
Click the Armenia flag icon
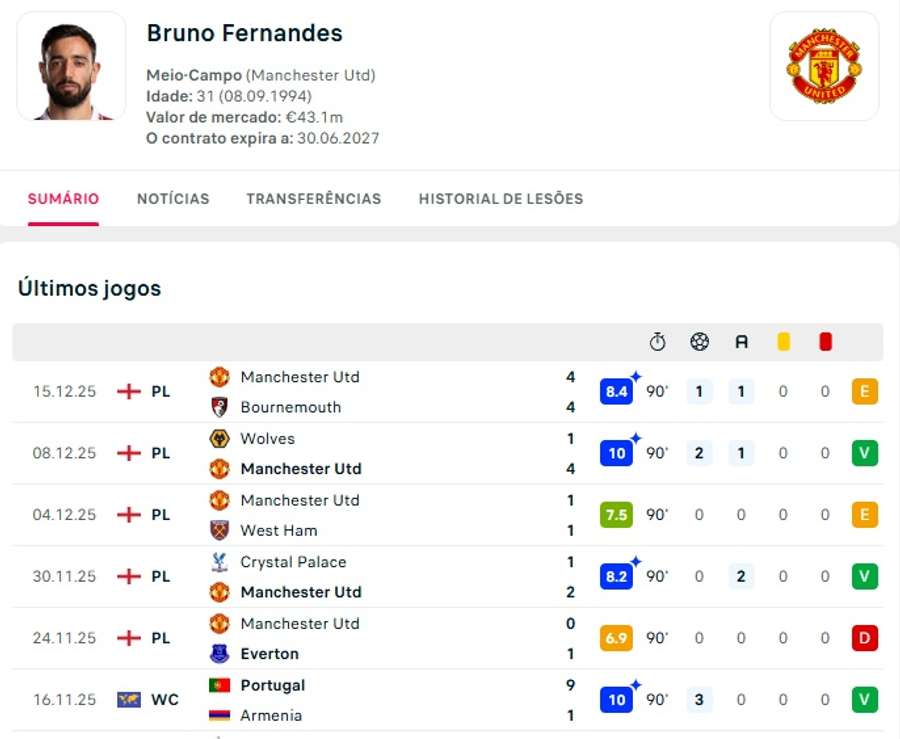pyautogui.click(x=221, y=715)
